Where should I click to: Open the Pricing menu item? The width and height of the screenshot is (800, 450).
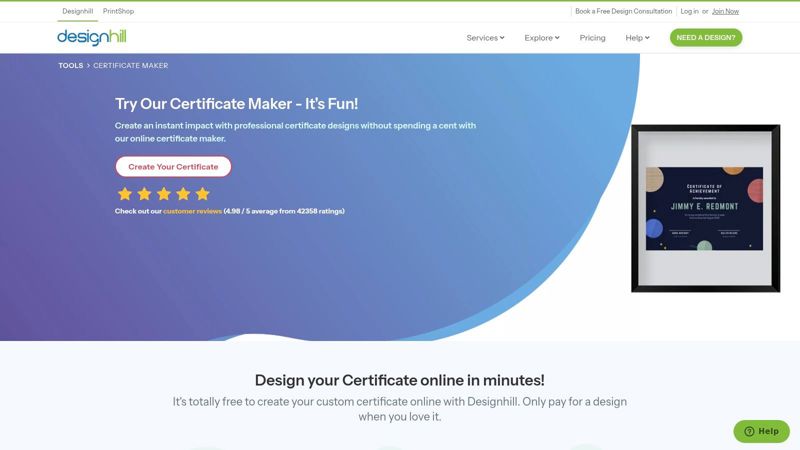click(592, 38)
